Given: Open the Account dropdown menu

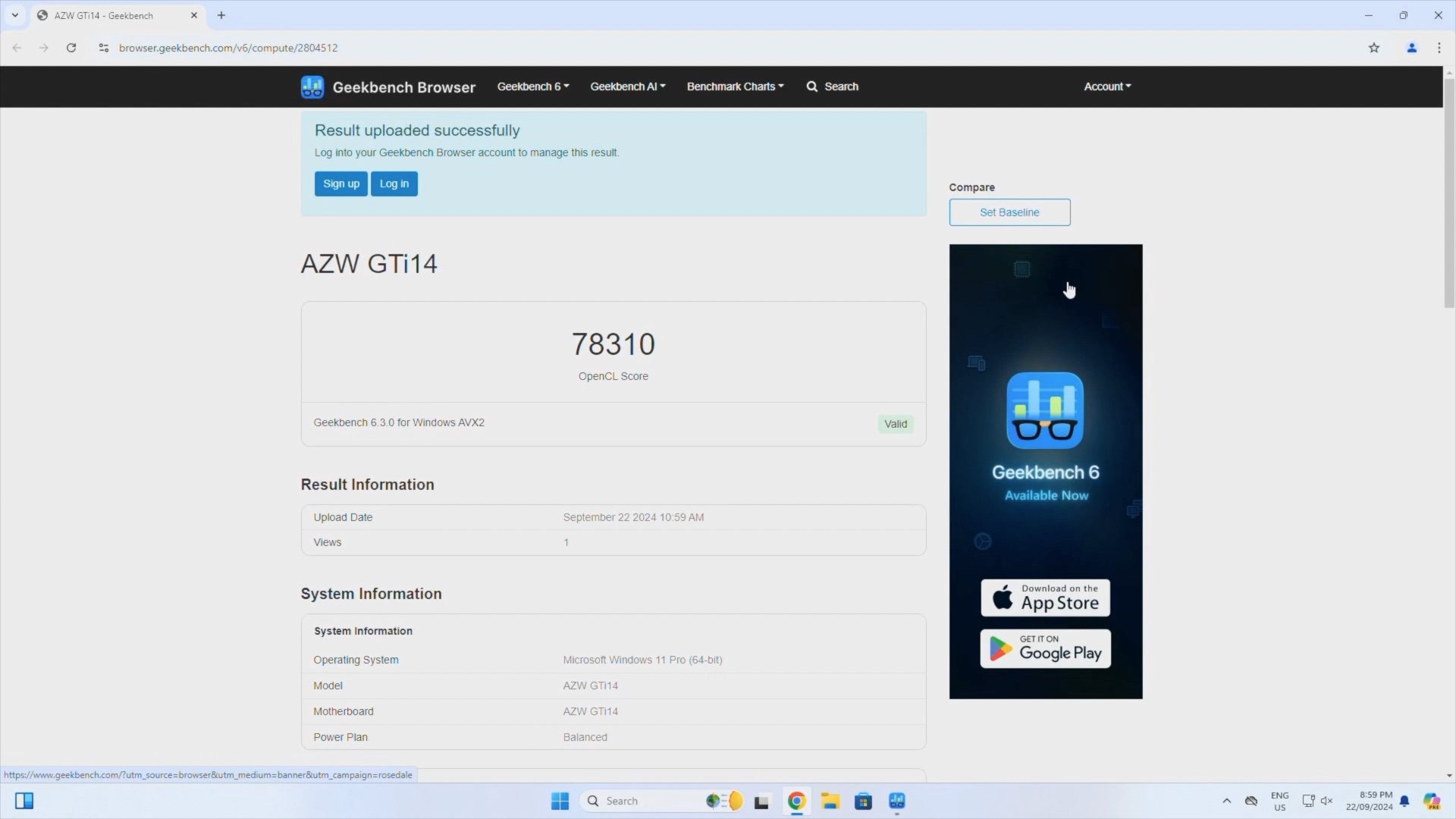Looking at the screenshot, I should click(1106, 86).
